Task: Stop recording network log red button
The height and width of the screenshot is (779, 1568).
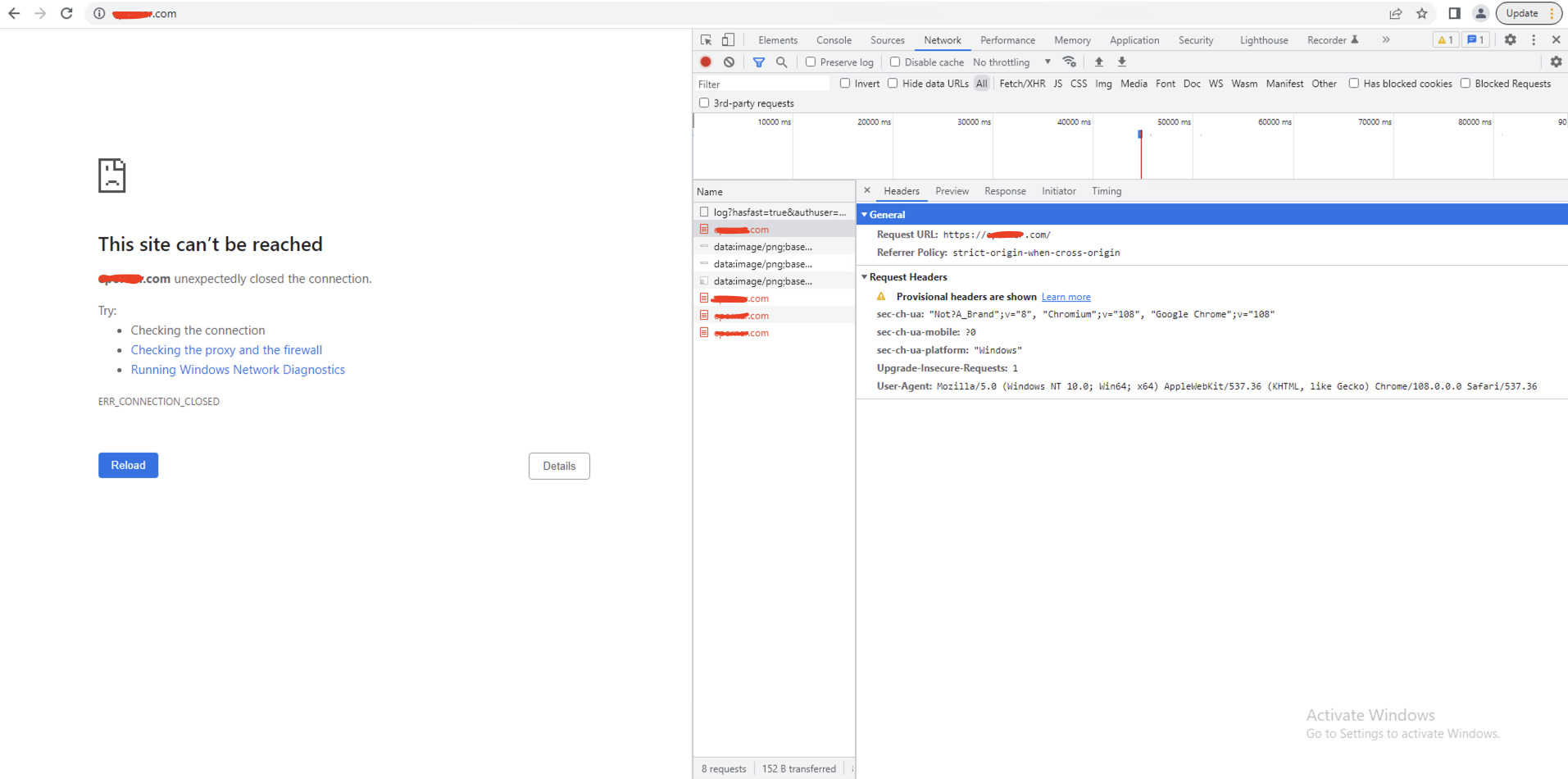Action: (706, 61)
